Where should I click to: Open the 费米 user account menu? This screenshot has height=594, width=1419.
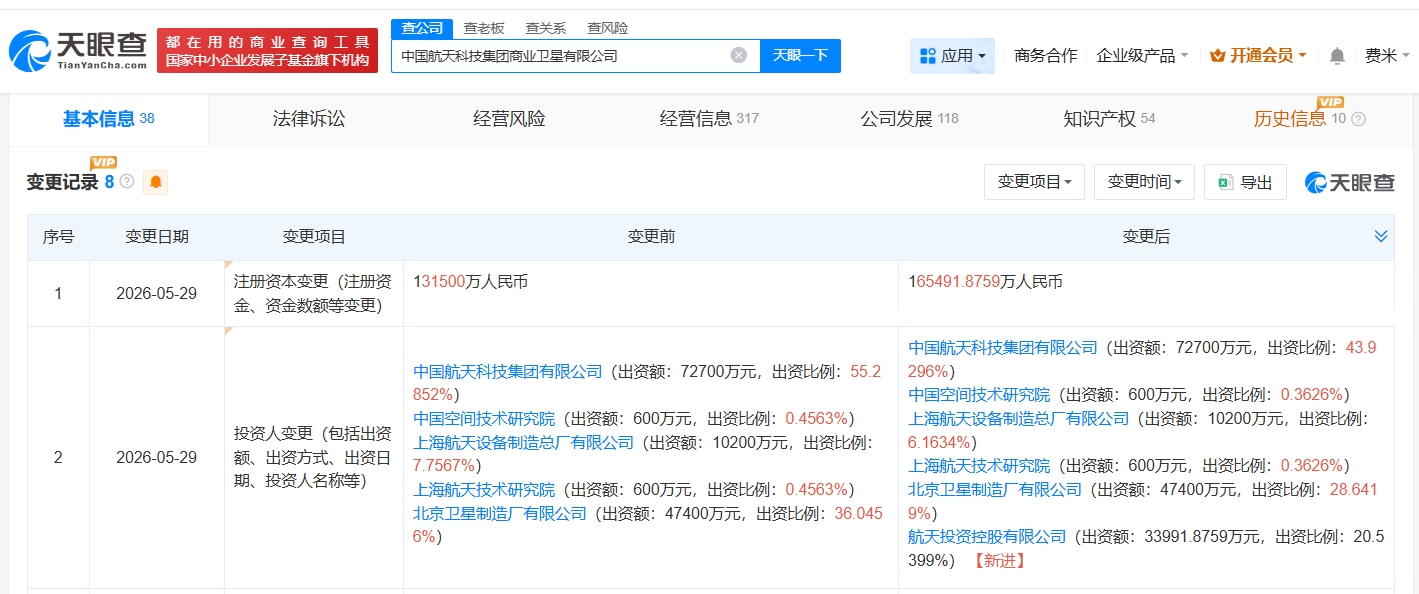(x=1386, y=56)
